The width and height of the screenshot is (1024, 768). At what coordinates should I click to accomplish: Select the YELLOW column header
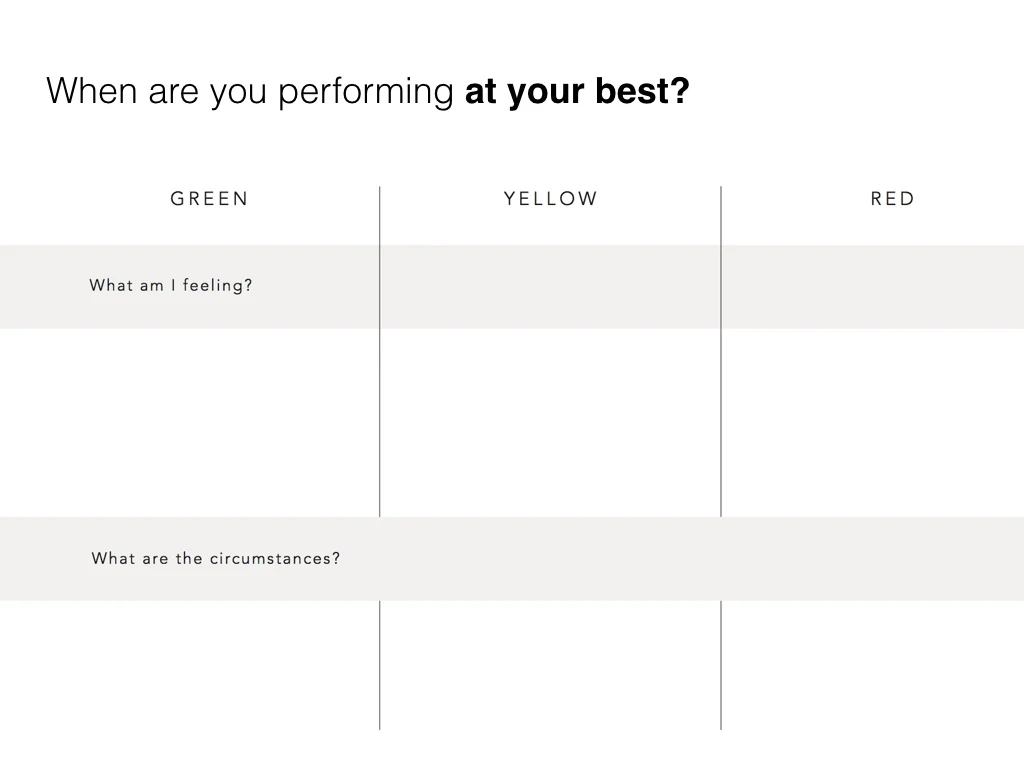551,199
